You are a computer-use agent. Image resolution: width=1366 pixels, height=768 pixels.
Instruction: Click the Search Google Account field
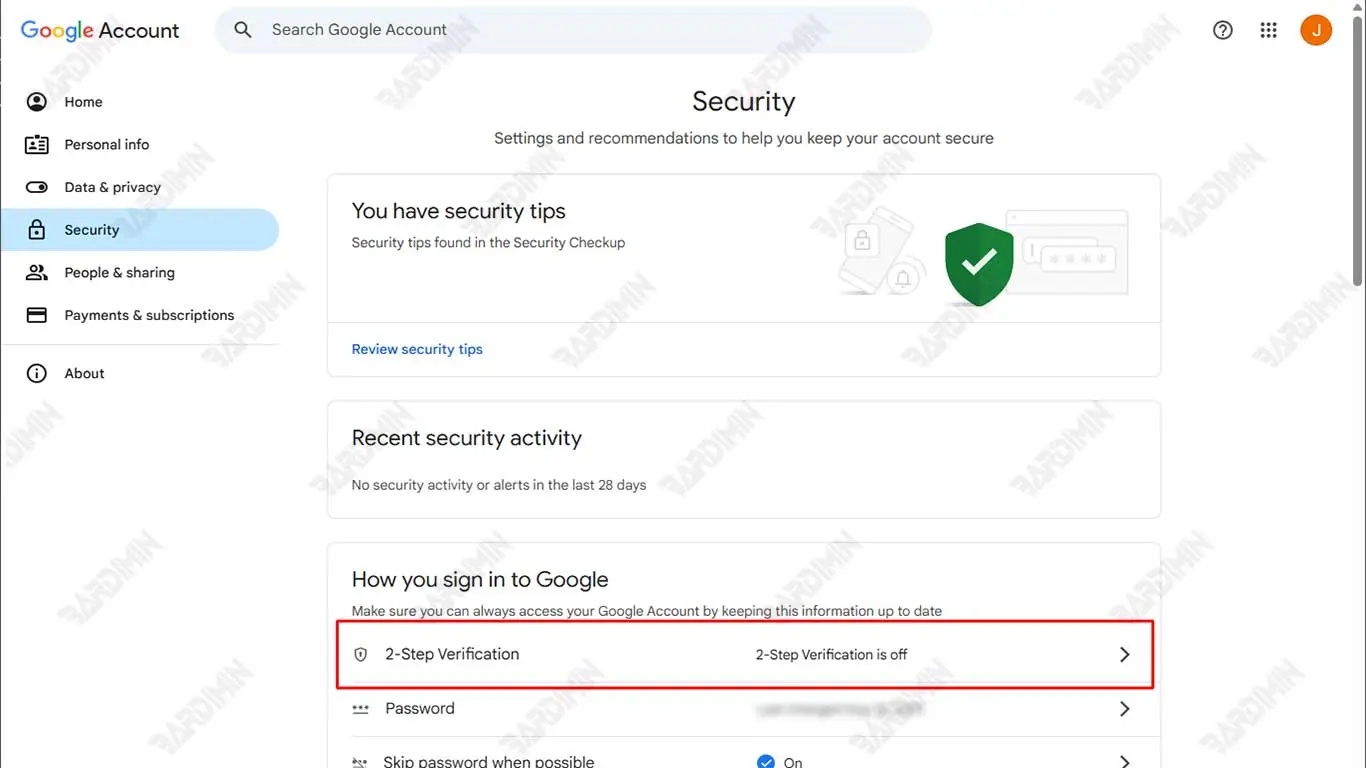580,30
